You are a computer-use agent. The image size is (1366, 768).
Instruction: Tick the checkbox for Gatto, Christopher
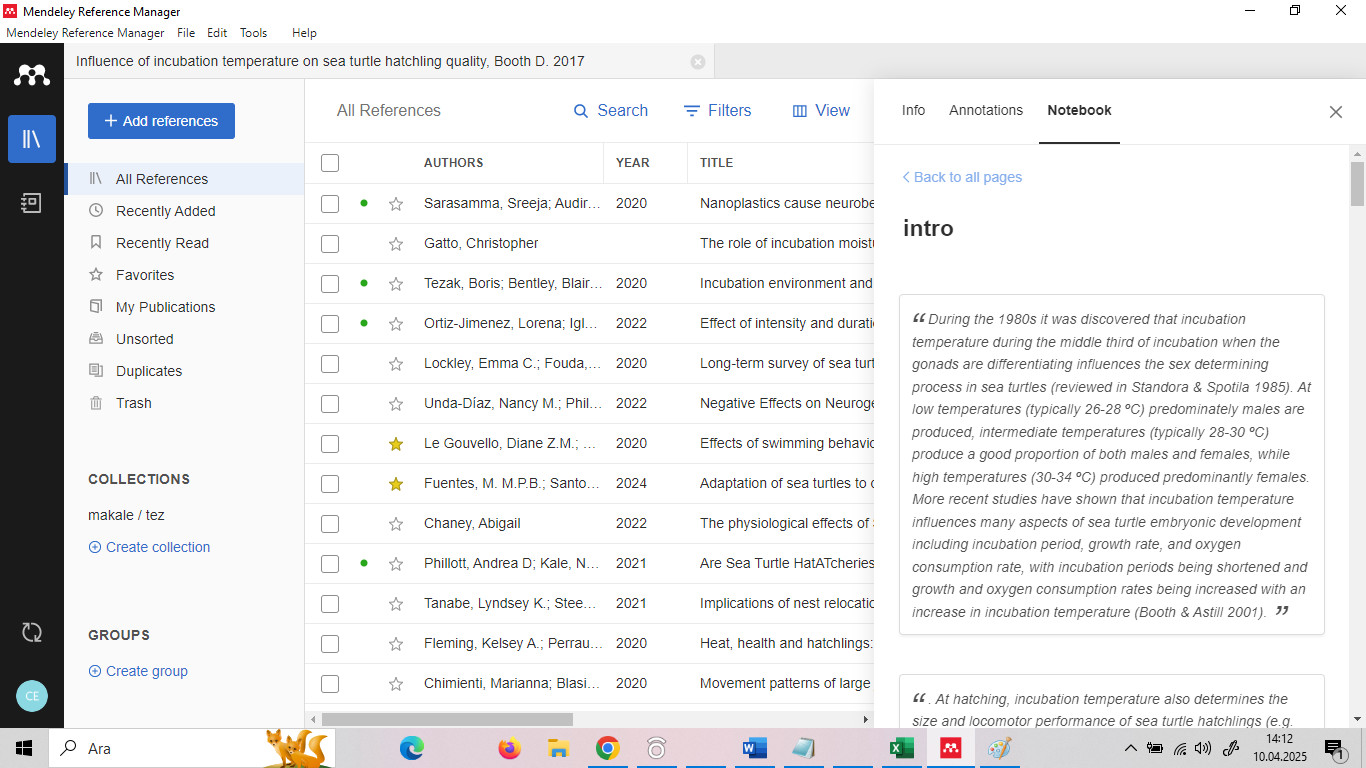330,244
